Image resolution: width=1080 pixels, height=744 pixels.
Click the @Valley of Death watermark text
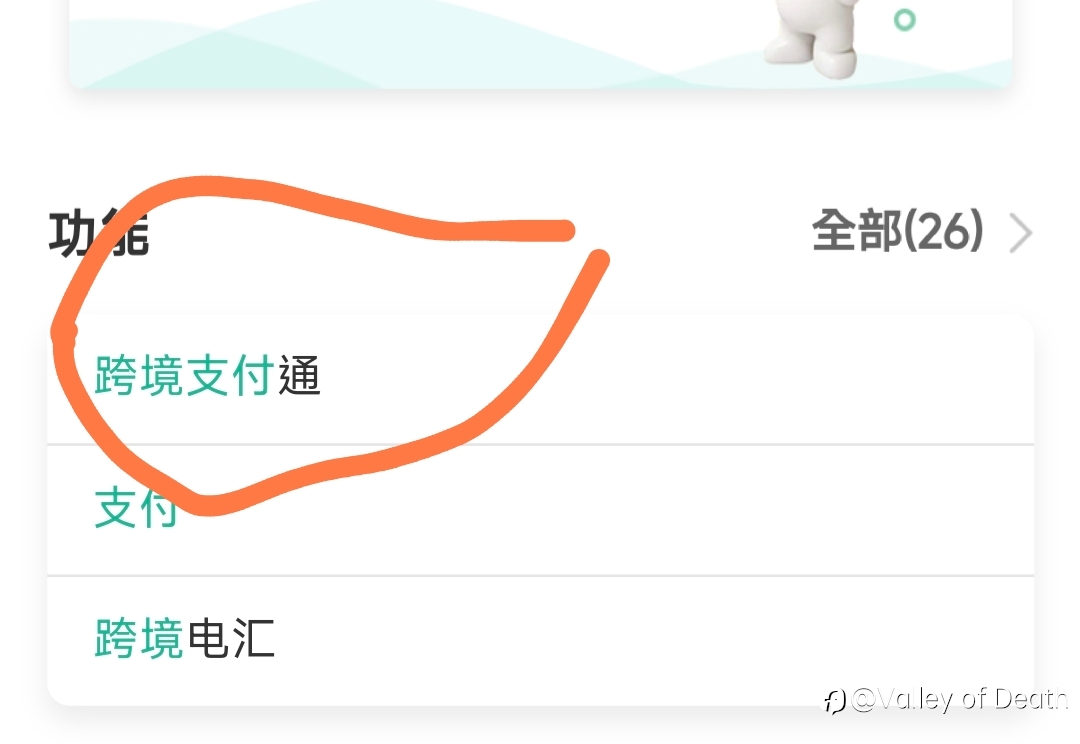tap(959, 699)
